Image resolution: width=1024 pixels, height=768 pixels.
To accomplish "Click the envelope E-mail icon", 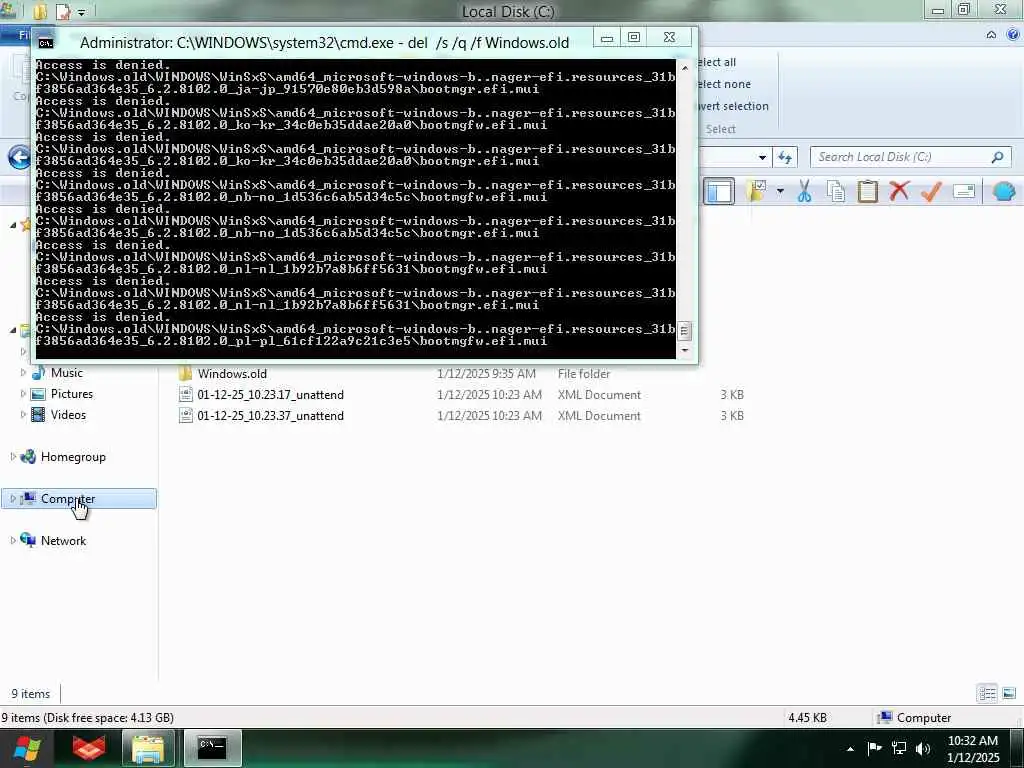I will tap(964, 191).
